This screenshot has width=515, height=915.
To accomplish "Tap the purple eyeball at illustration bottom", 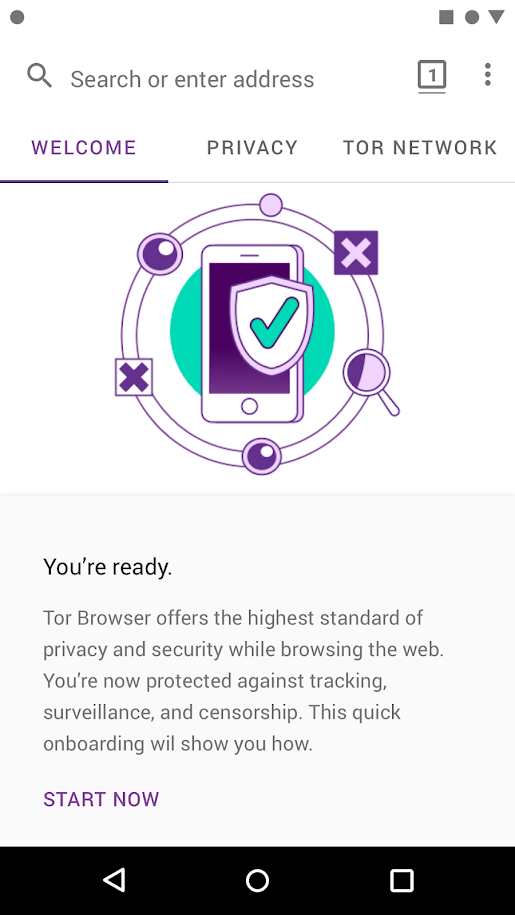I will 261,456.
